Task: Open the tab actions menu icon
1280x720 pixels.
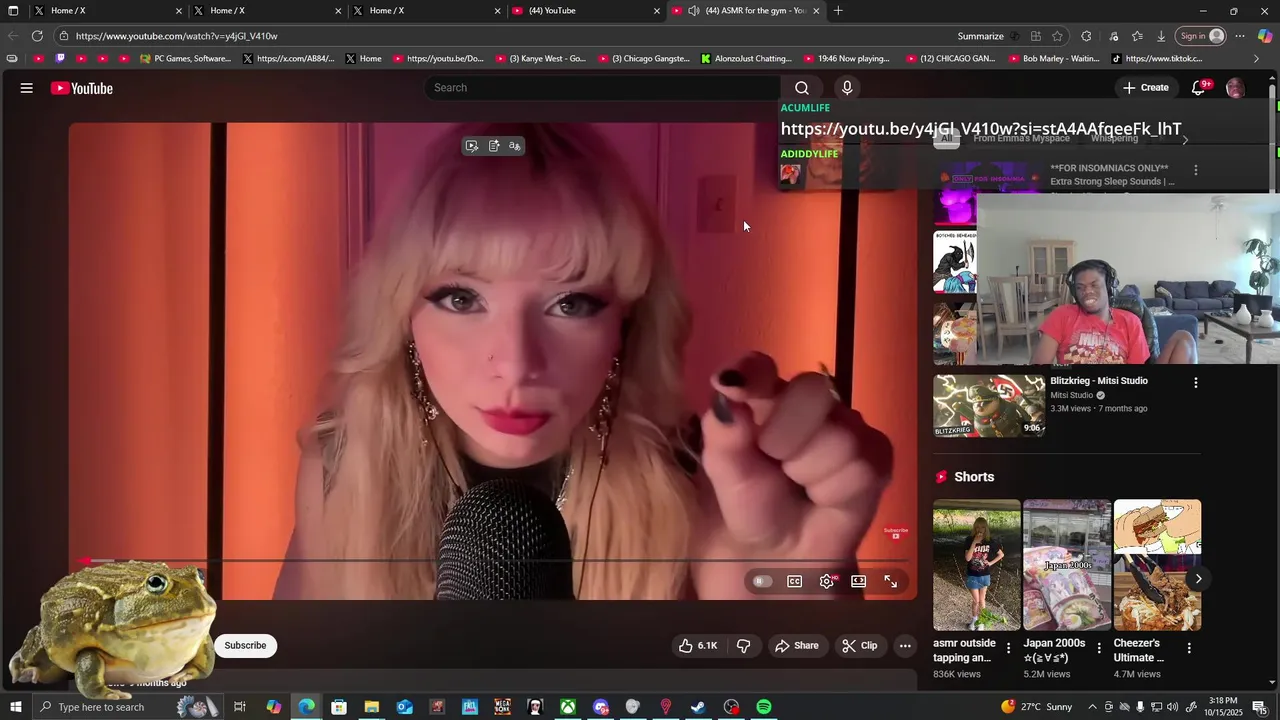Action: click(13, 11)
